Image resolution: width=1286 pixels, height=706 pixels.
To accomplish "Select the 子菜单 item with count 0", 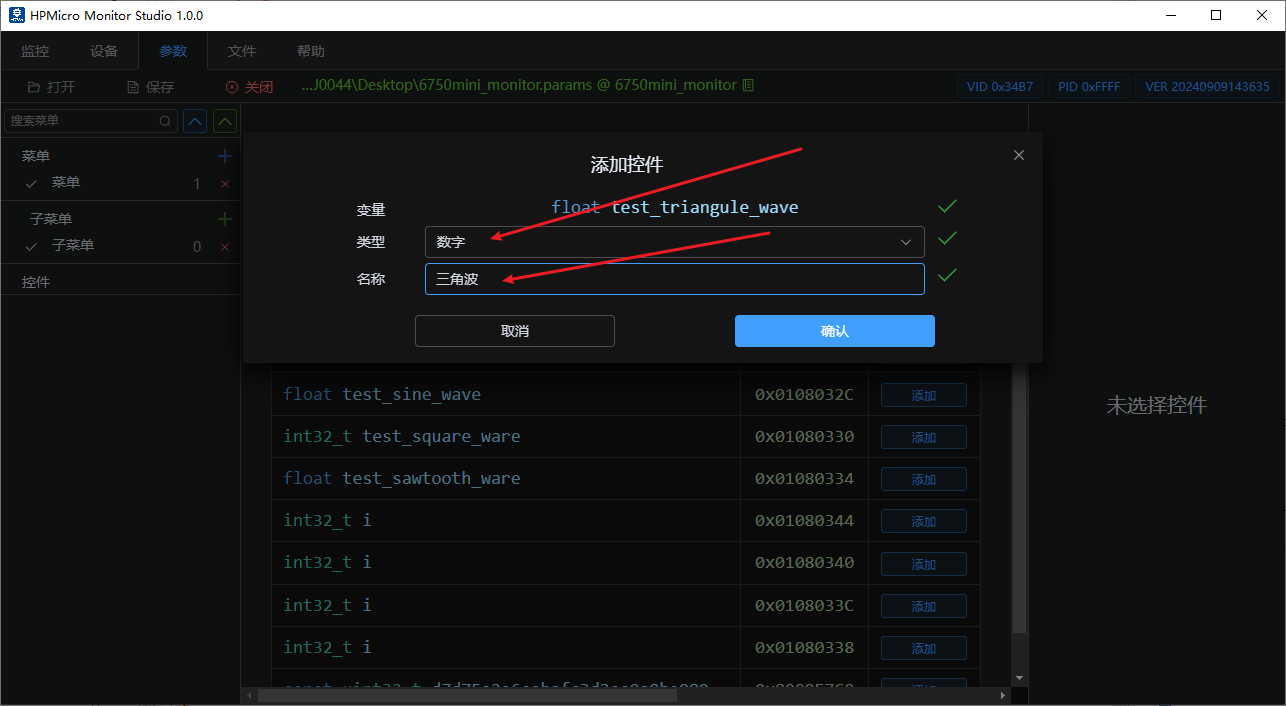I will pyautogui.click(x=120, y=247).
